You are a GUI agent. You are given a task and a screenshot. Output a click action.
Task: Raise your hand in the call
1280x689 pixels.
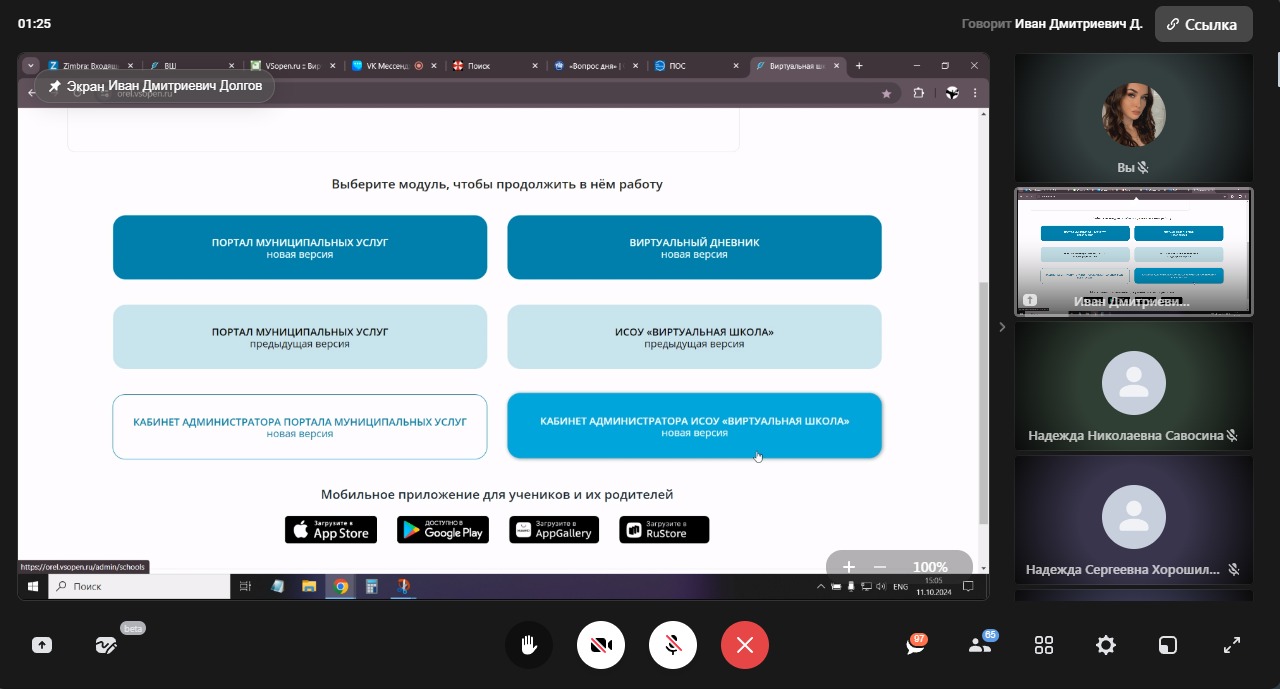(x=529, y=645)
